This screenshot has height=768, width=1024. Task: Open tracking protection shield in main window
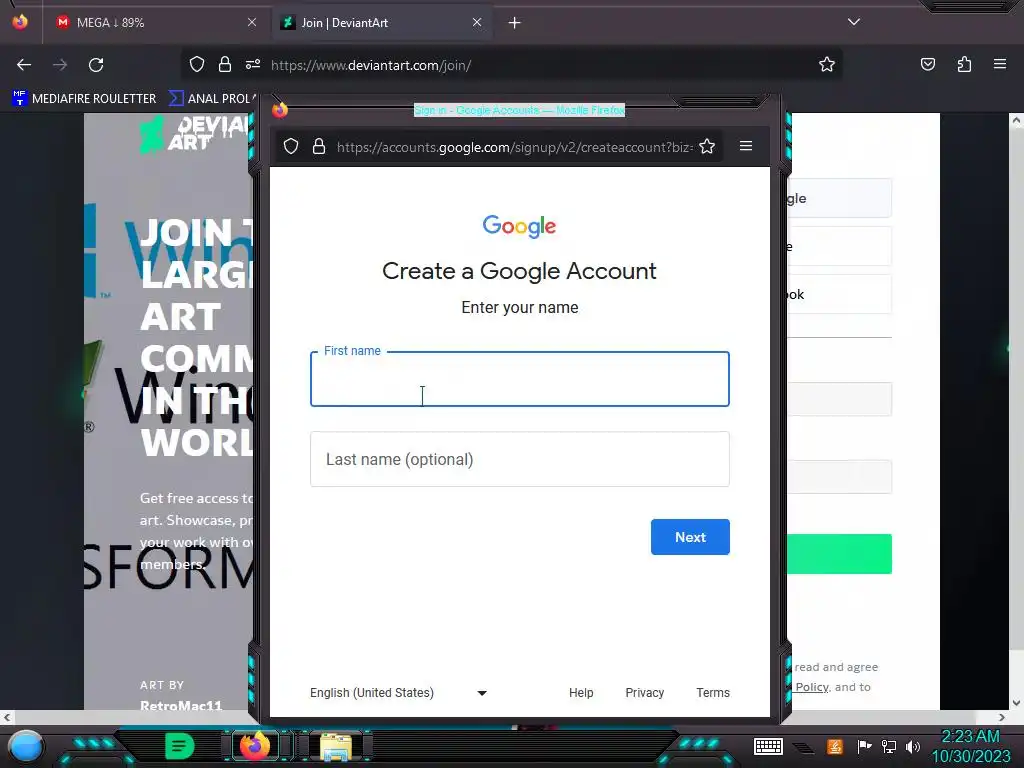197,64
